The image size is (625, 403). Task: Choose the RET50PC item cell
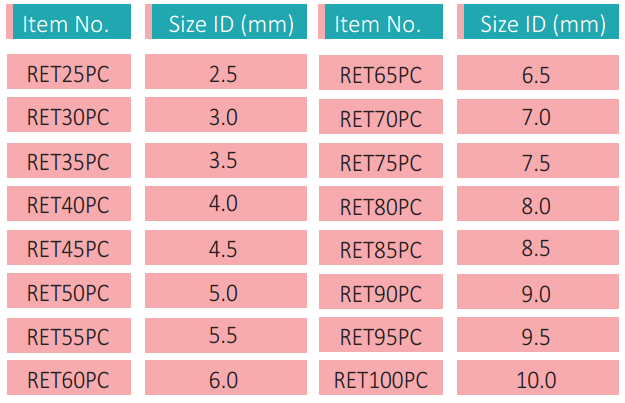68,293
